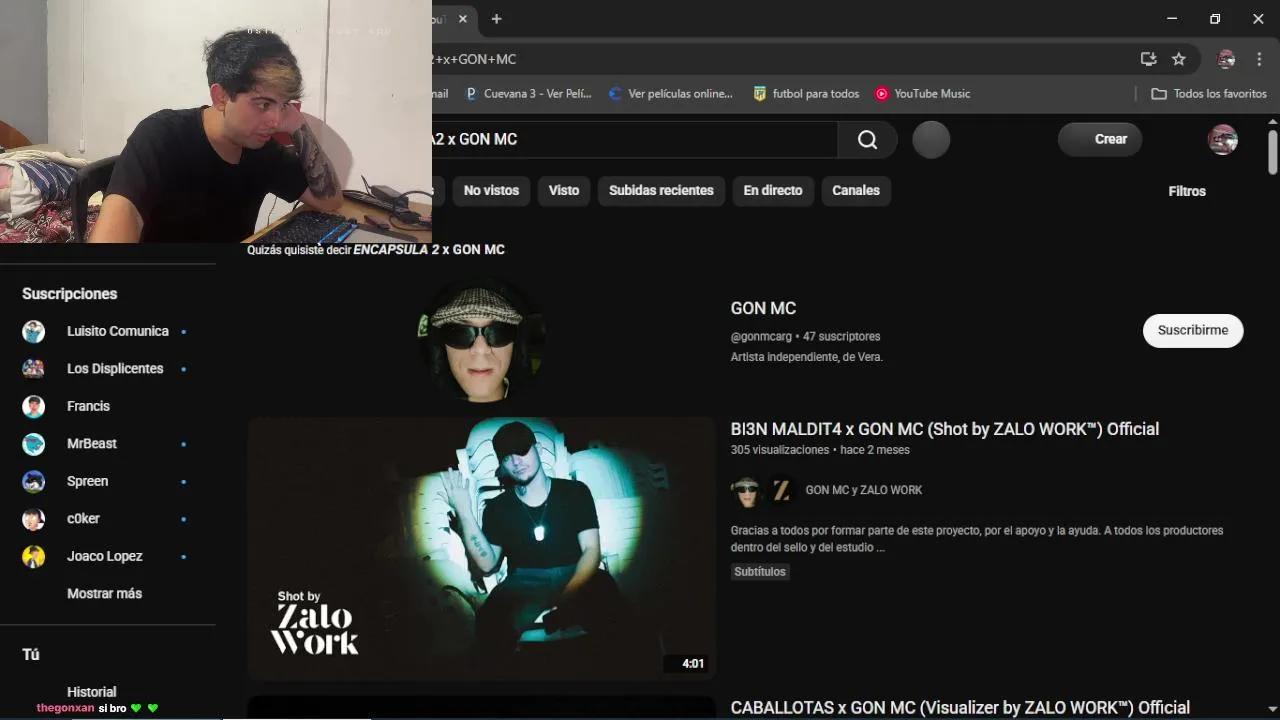The height and width of the screenshot is (720, 1280).
Task: Select the En directo filter chip
Action: [773, 191]
